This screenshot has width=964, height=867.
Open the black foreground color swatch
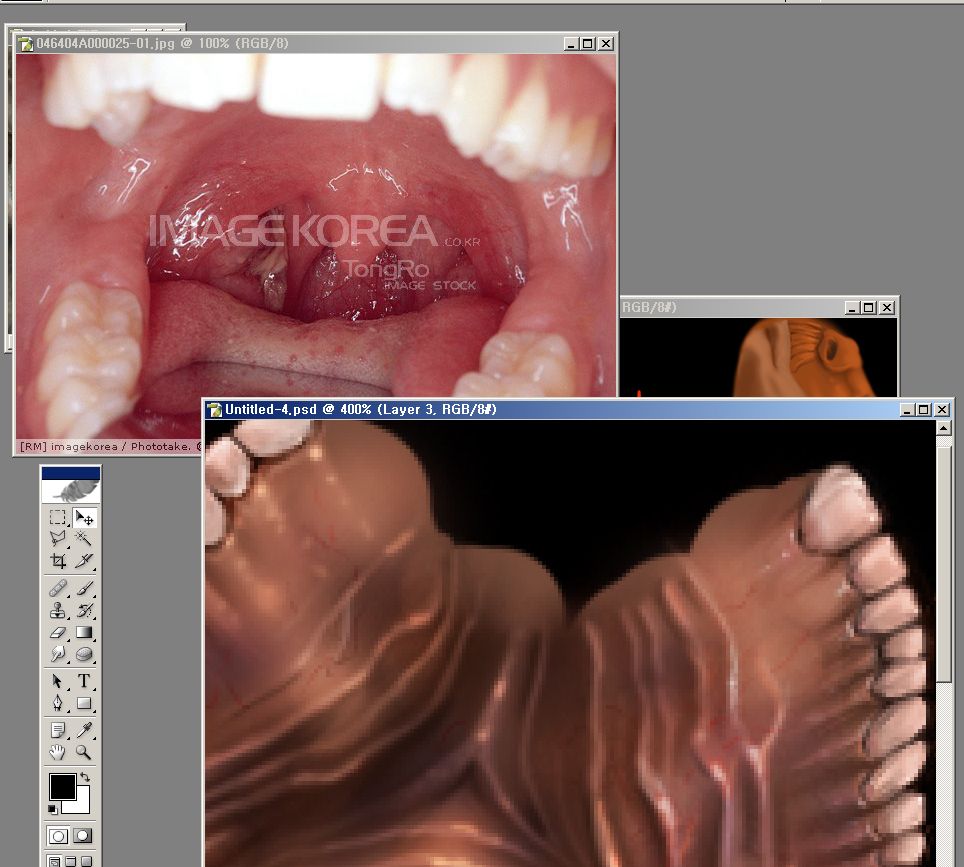coord(63,786)
